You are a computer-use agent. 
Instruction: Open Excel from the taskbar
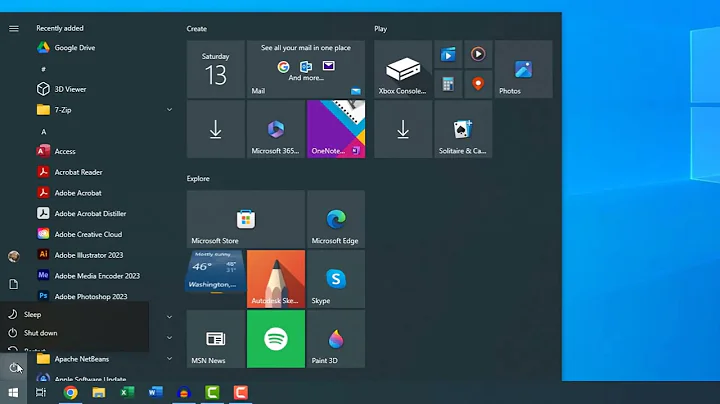127,393
